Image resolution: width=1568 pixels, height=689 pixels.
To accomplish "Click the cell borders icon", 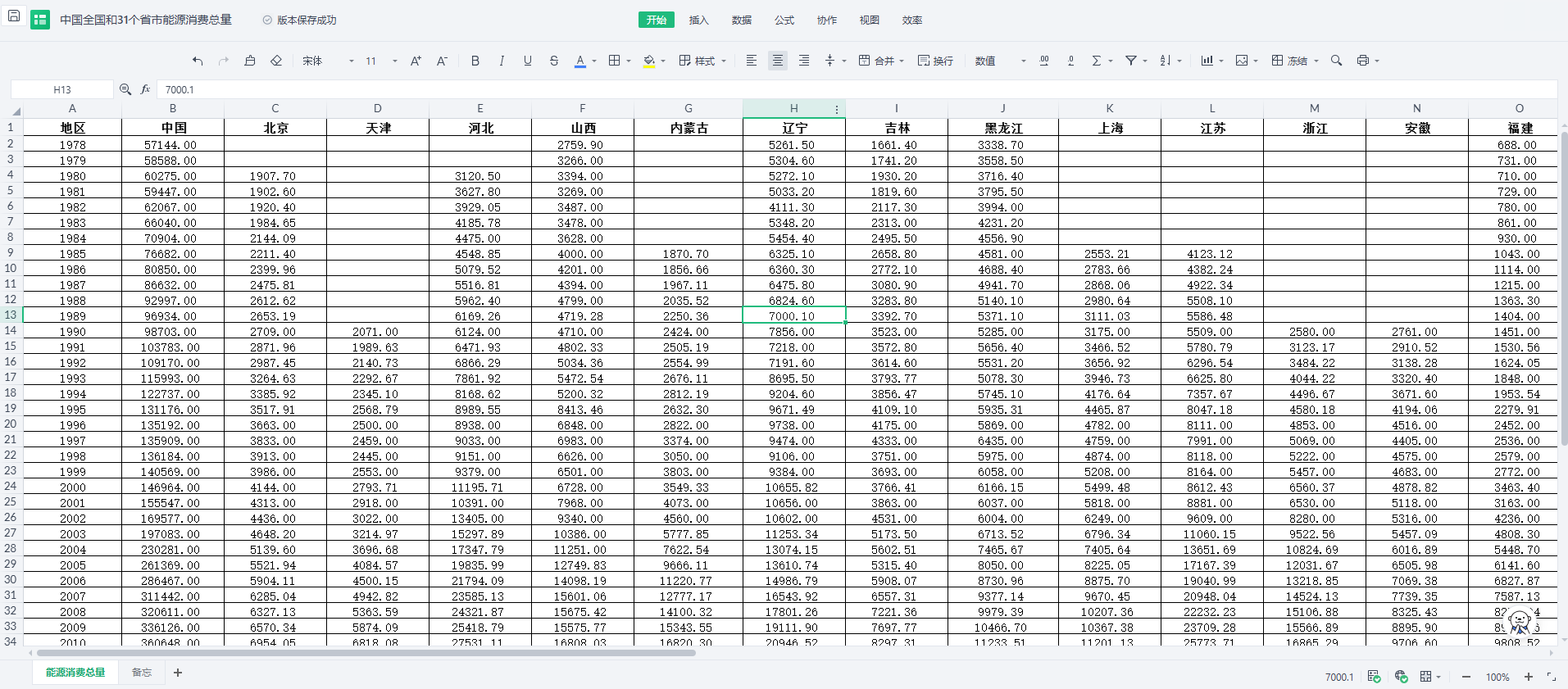I will coord(614,61).
